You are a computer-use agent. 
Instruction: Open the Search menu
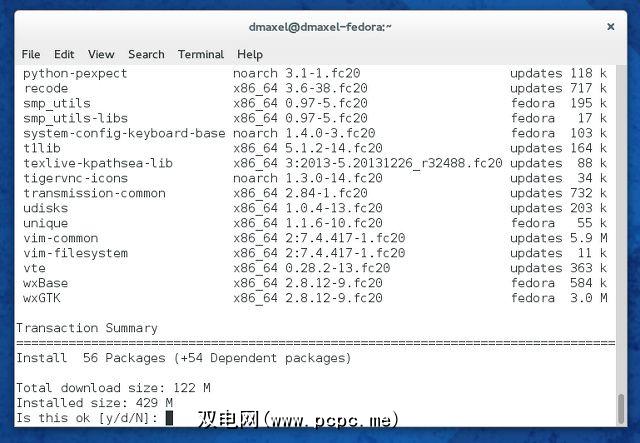(146, 54)
